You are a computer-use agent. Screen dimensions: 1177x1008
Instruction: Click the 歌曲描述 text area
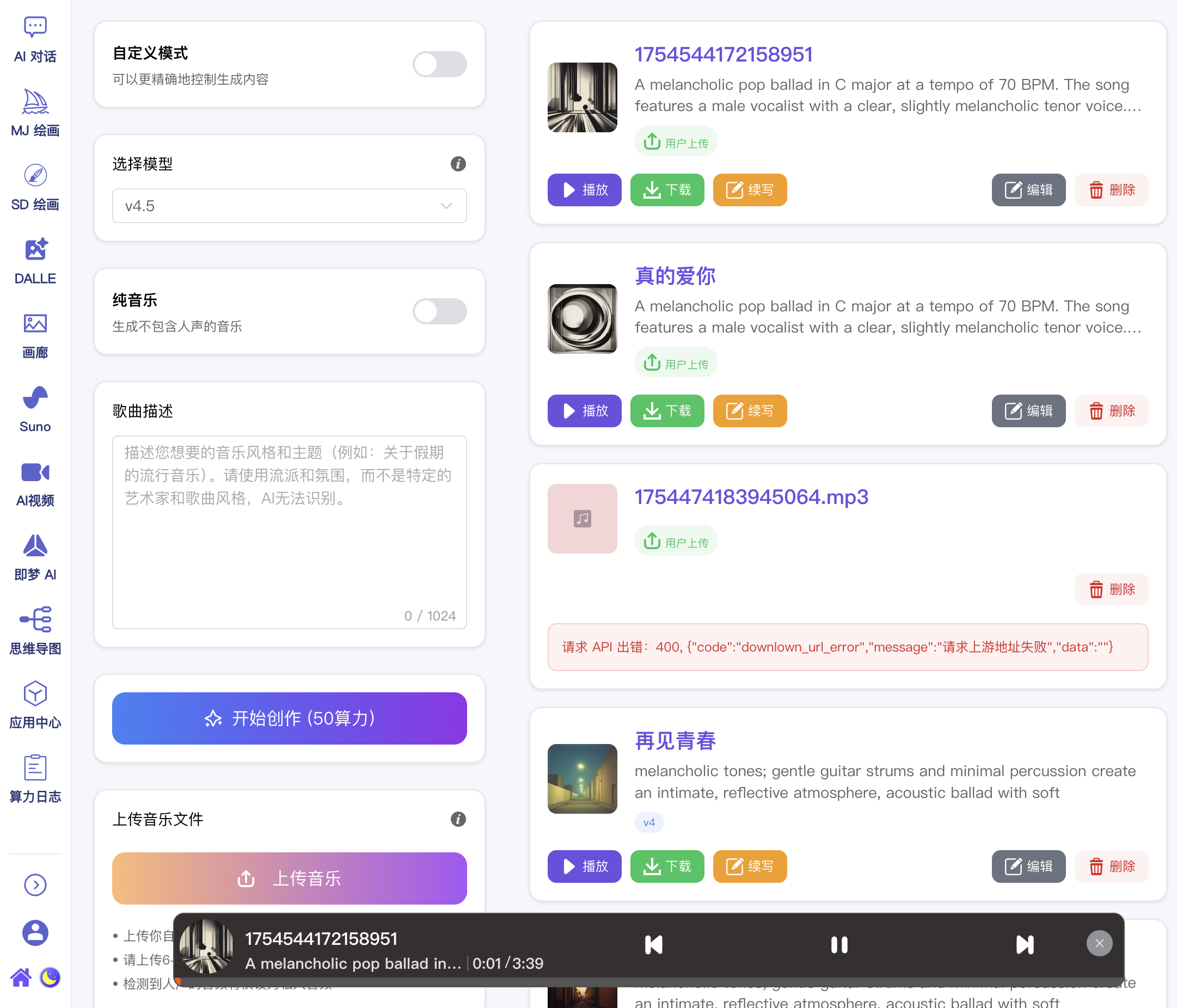pyautogui.click(x=289, y=532)
